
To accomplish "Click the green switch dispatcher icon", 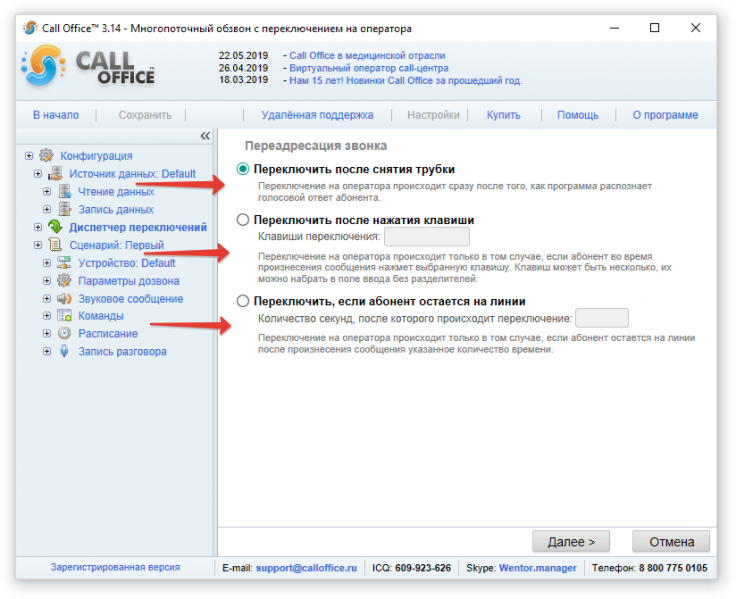I will click(55, 227).
